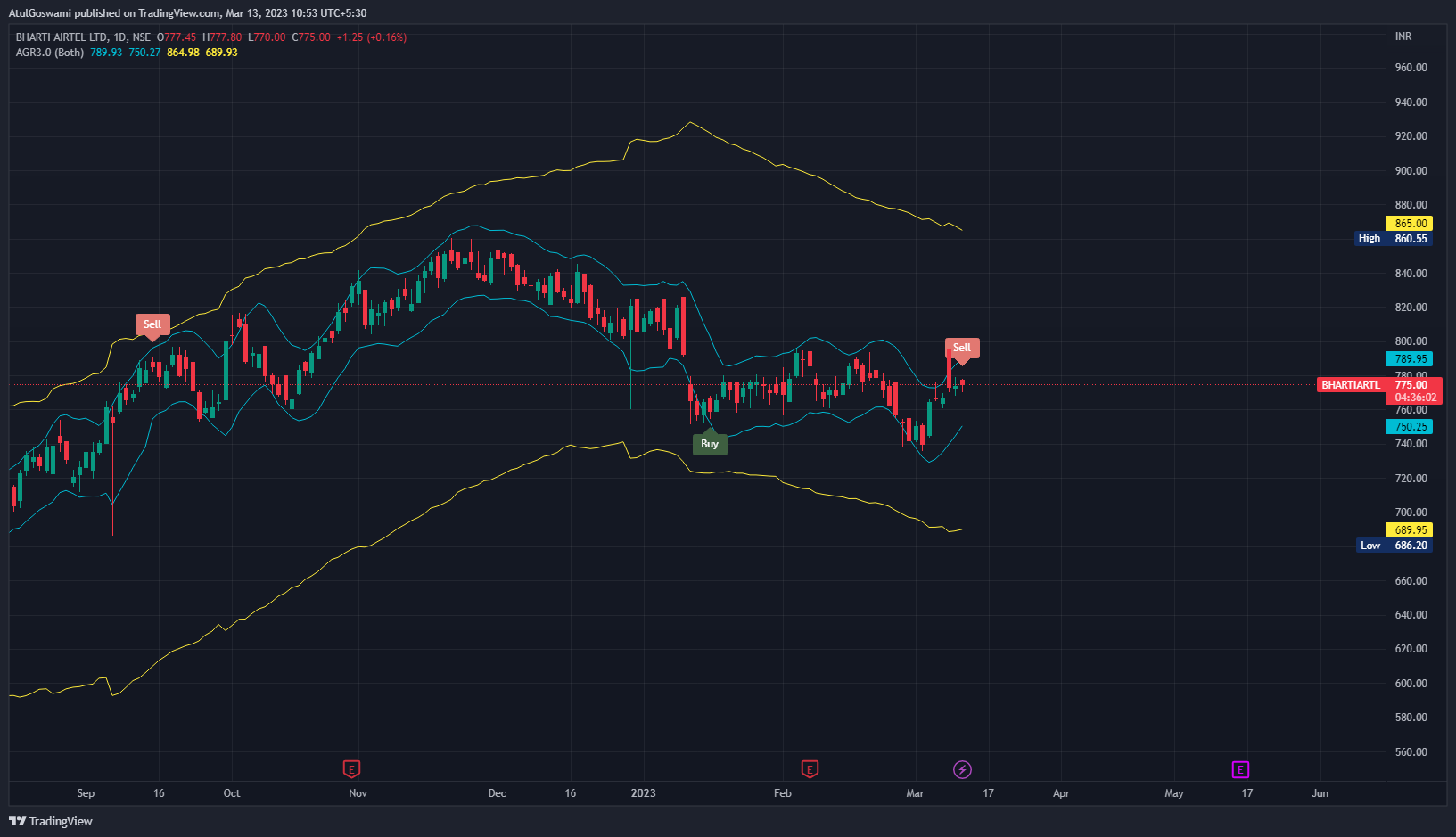The width and height of the screenshot is (1456, 837).
Task: Click the purple future earnings marker in May
Action: point(1240,769)
